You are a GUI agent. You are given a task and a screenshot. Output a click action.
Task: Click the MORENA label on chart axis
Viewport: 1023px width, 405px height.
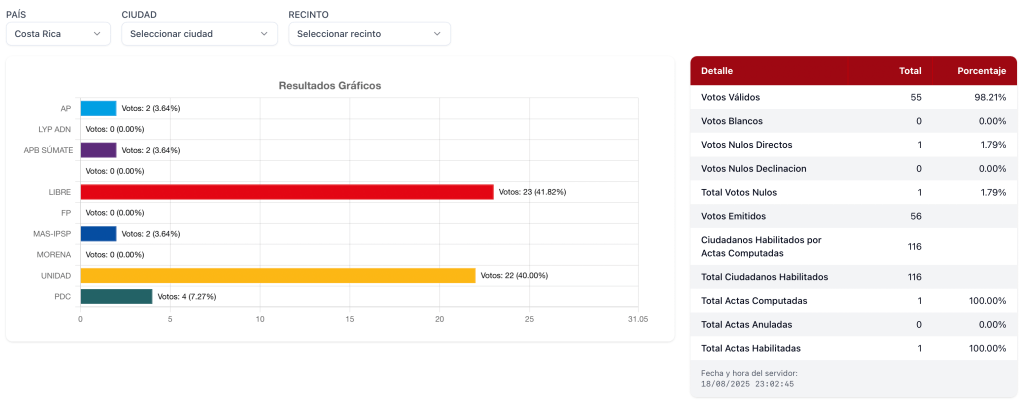pos(54,254)
